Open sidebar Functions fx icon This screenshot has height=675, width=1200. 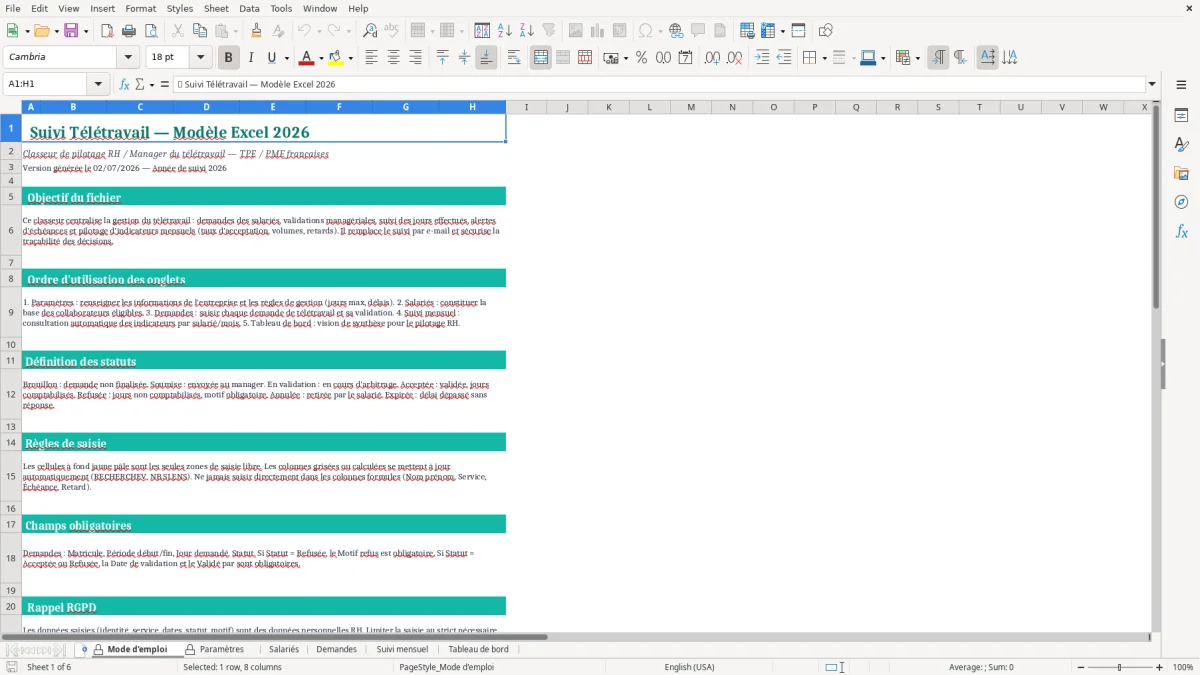point(1181,231)
